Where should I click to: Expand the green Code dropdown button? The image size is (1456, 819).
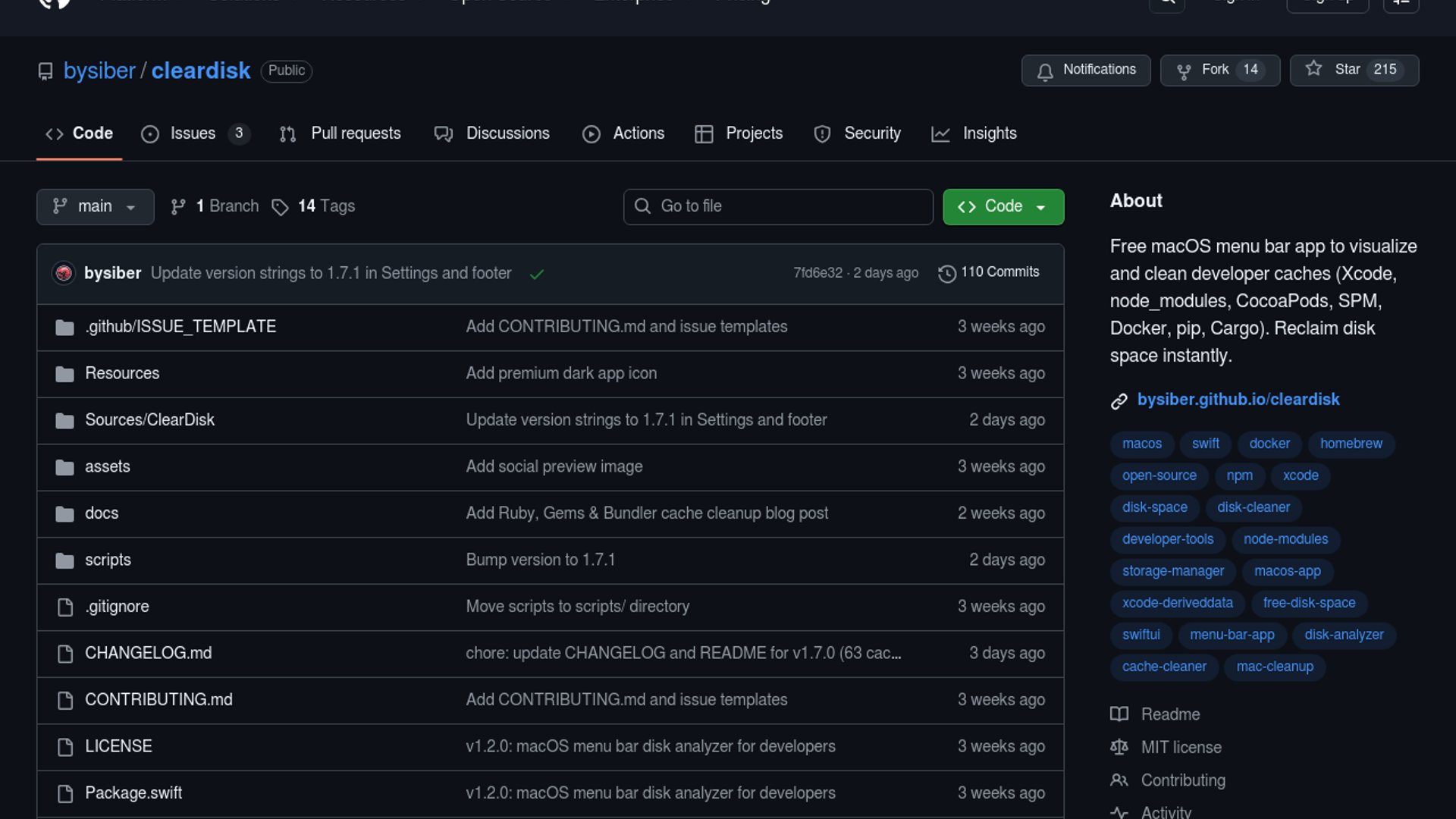click(x=1003, y=206)
